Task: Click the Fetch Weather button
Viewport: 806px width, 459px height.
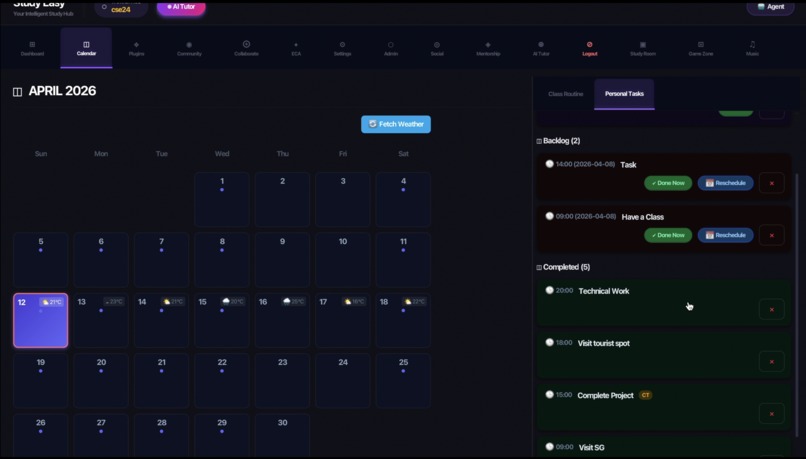Action: (396, 124)
